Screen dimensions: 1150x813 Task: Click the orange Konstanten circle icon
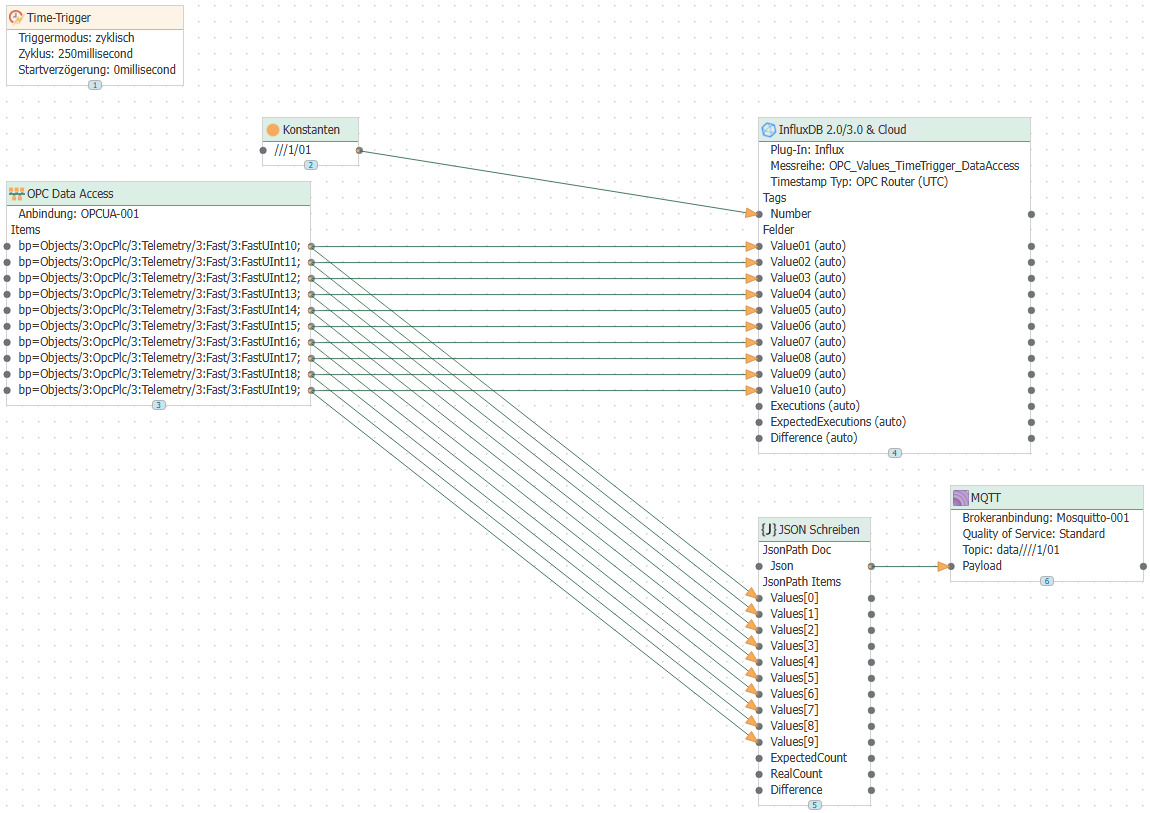(x=272, y=130)
